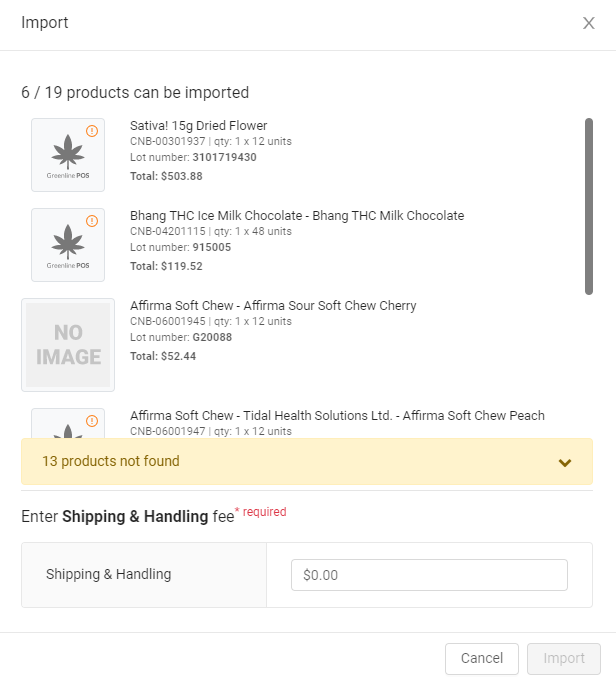Click Sativa! 15g Dried Flower cannabis leaf image
The width and height of the screenshot is (616, 678).
pos(68,154)
